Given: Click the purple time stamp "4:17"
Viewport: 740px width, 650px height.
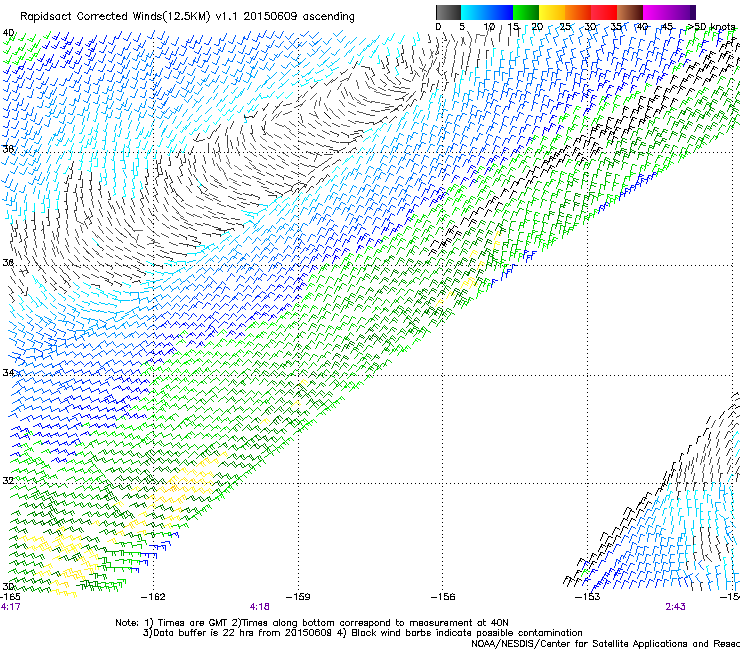Looking at the screenshot, I should pyautogui.click(x=10, y=607).
